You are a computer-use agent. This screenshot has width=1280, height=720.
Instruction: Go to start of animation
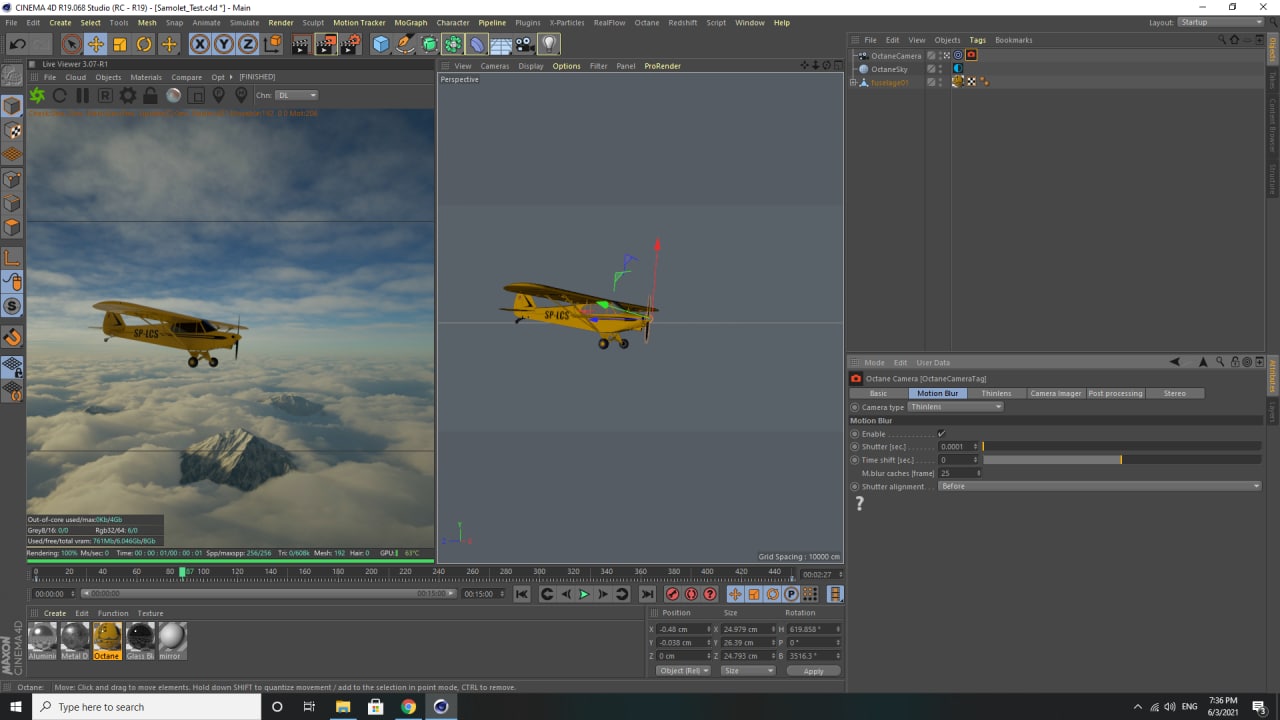pyautogui.click(x=522, y=594)
